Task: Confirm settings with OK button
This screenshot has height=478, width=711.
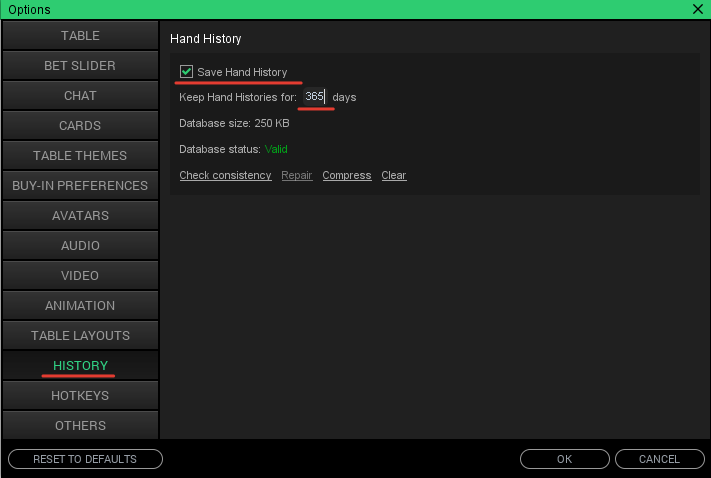Action: (x=564, y=459)
